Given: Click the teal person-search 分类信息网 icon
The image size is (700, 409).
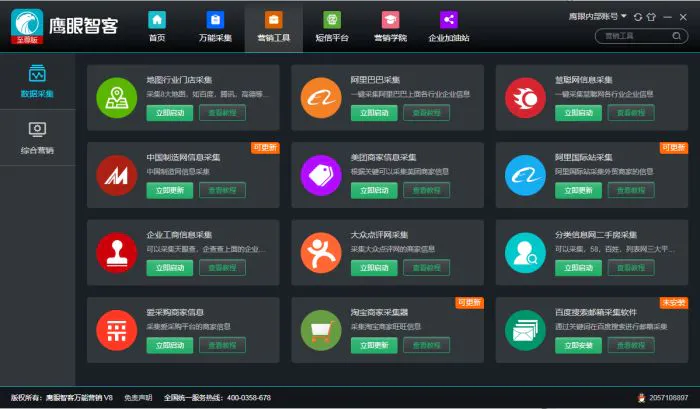Looking at the screenshot, I should click(525, 253).
